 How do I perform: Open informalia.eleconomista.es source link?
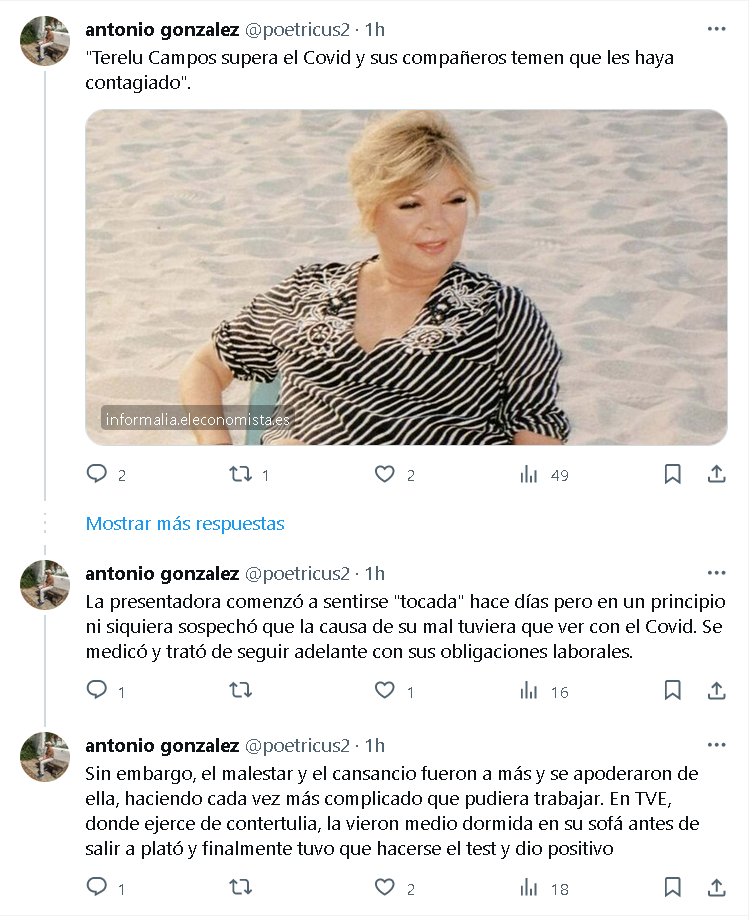click(197, 420)
